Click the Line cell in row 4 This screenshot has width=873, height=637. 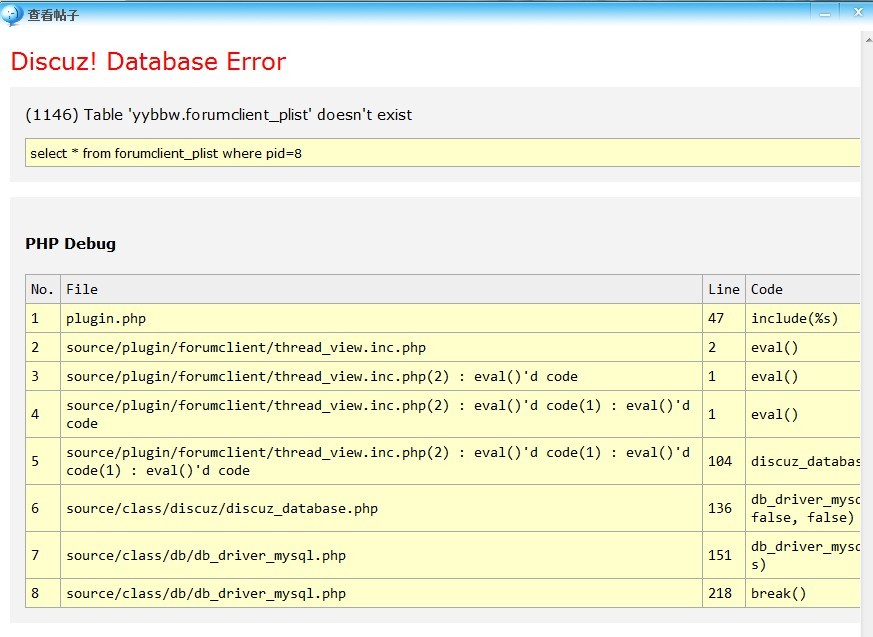click(x=724, y=414)
